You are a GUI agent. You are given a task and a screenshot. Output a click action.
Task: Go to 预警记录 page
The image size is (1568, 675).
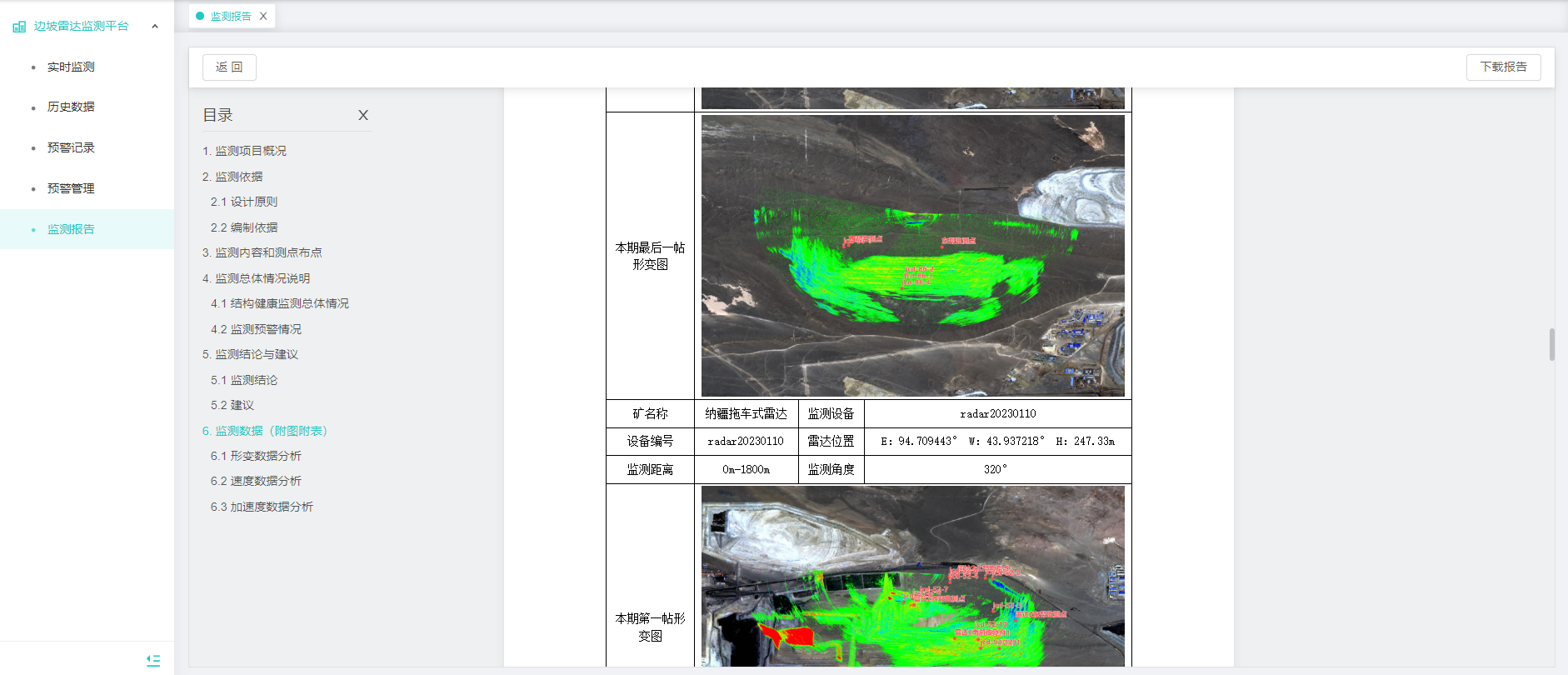71,147
